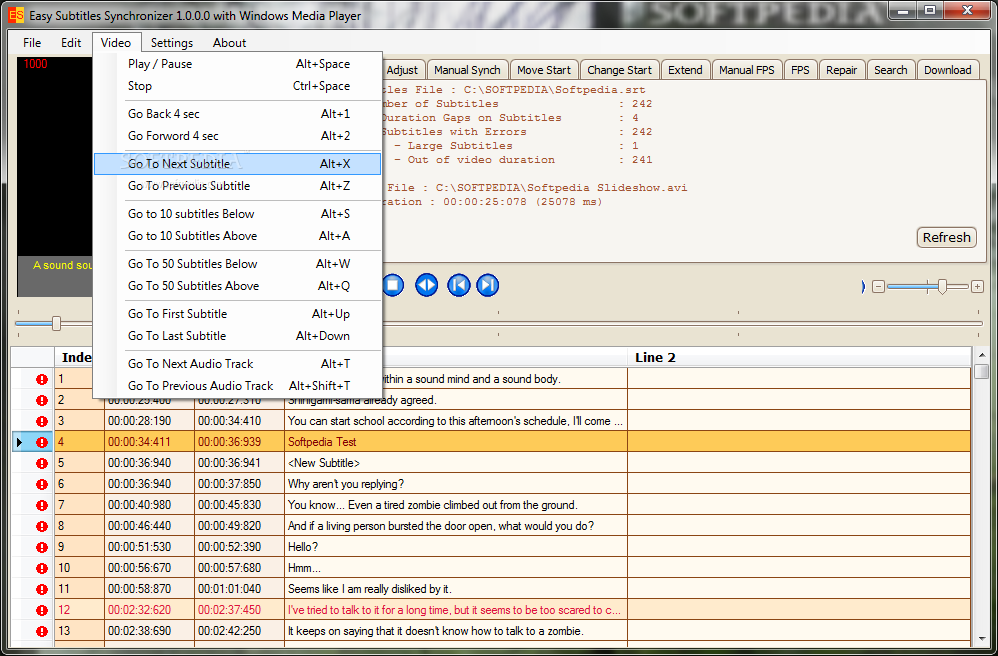Click the skip-to-previous blue player button

458,284
